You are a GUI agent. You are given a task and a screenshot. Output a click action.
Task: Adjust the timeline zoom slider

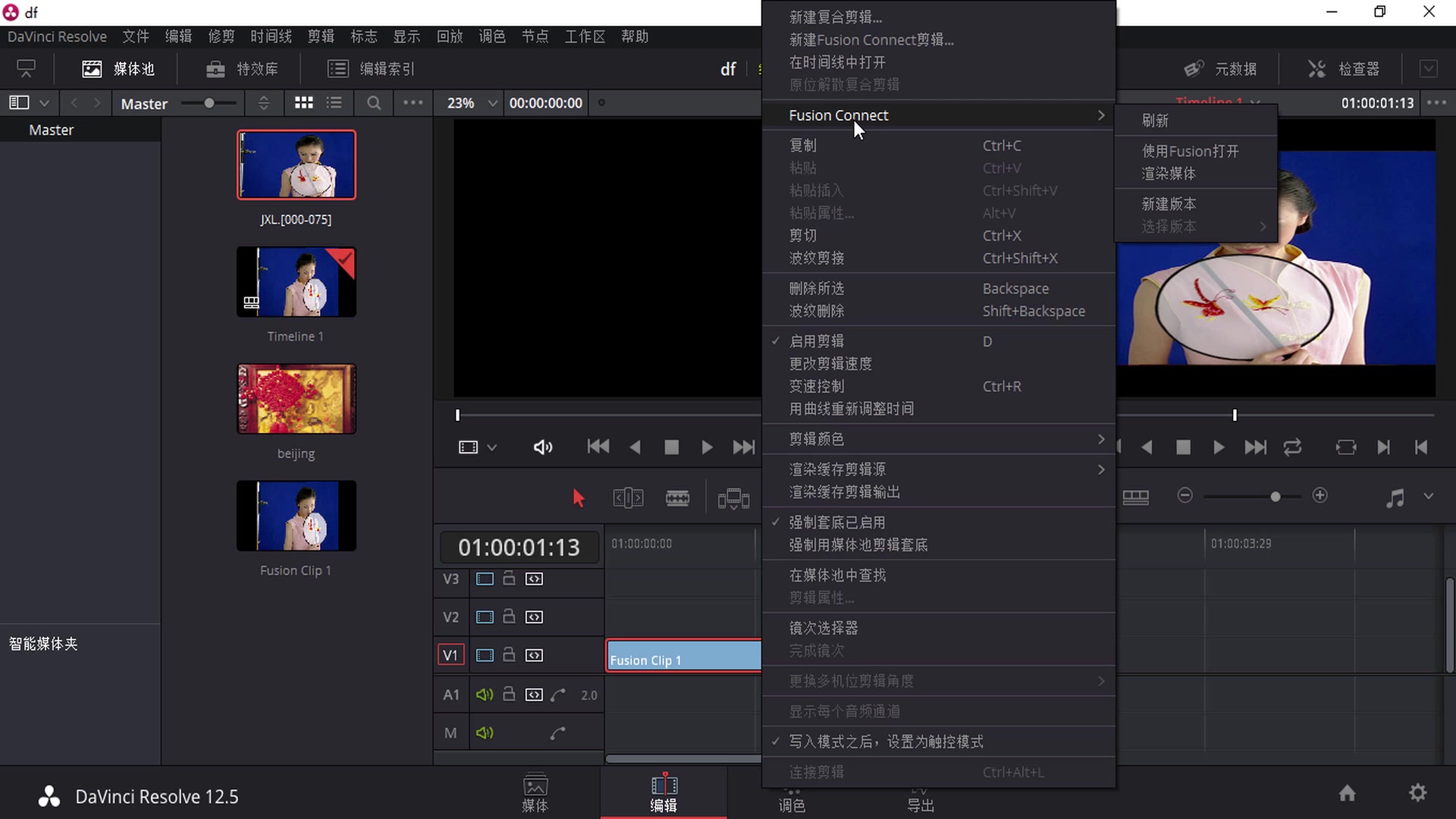(x=1275, y=496)
